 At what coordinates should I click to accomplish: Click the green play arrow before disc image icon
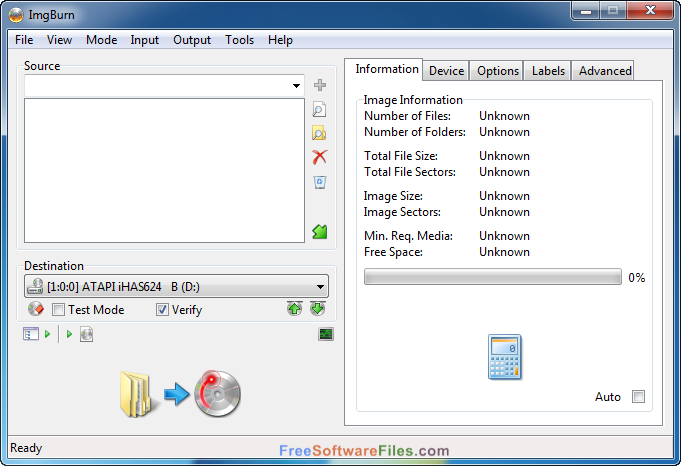tap(69, 334)
